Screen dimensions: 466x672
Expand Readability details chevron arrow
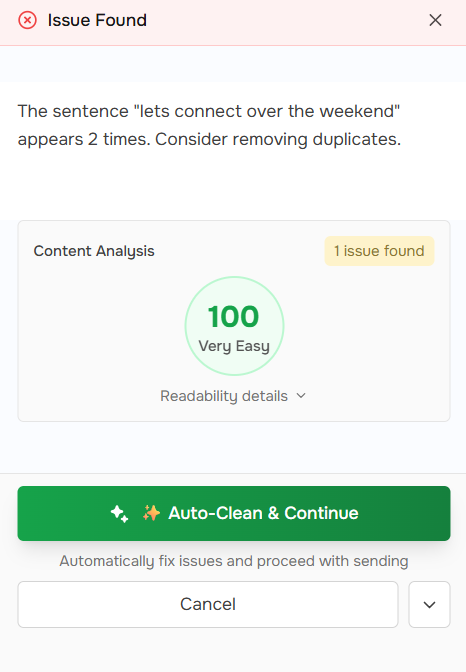tap(301, 396)
